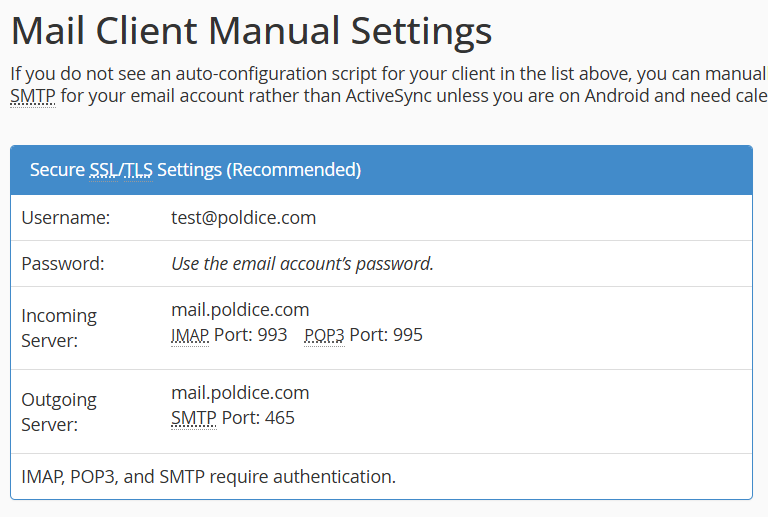
Task: Click the POP3 port number 995
Action: pos(408,335)
